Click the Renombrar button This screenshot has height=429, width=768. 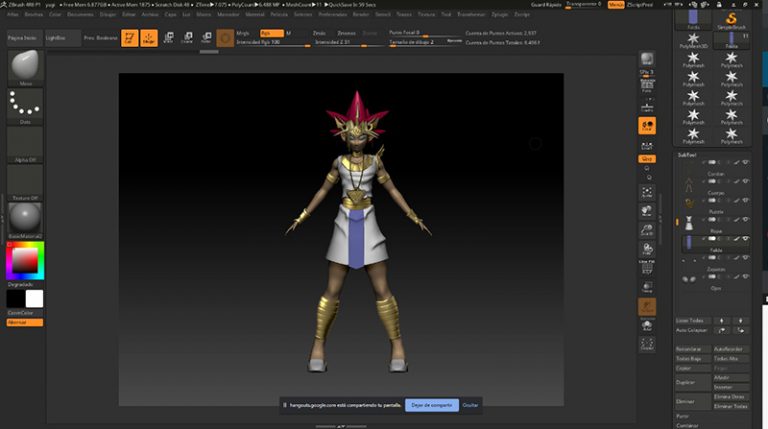pos(693,349)
